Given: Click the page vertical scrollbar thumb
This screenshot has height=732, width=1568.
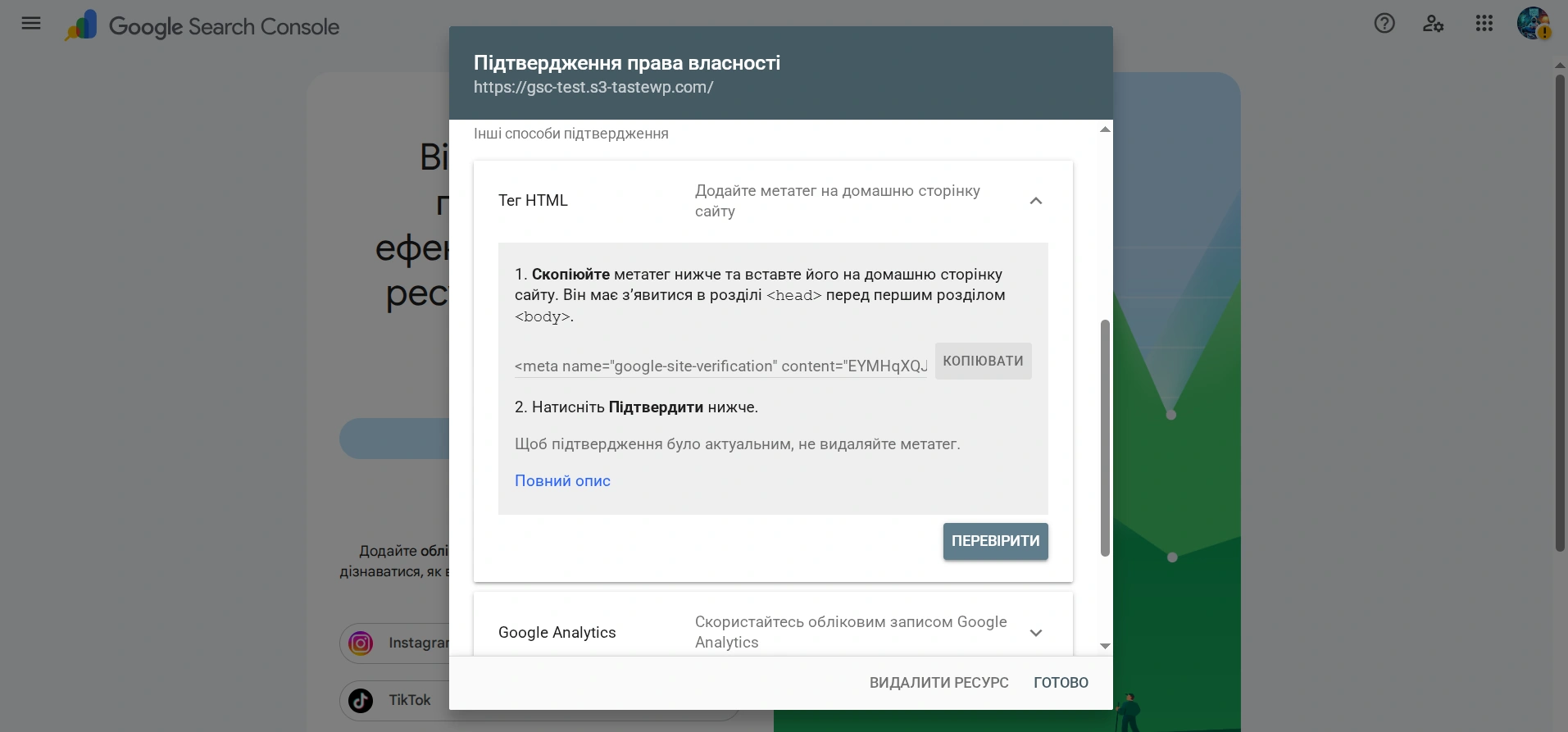Looking at the screenshot, I should tap(1561, 313).
